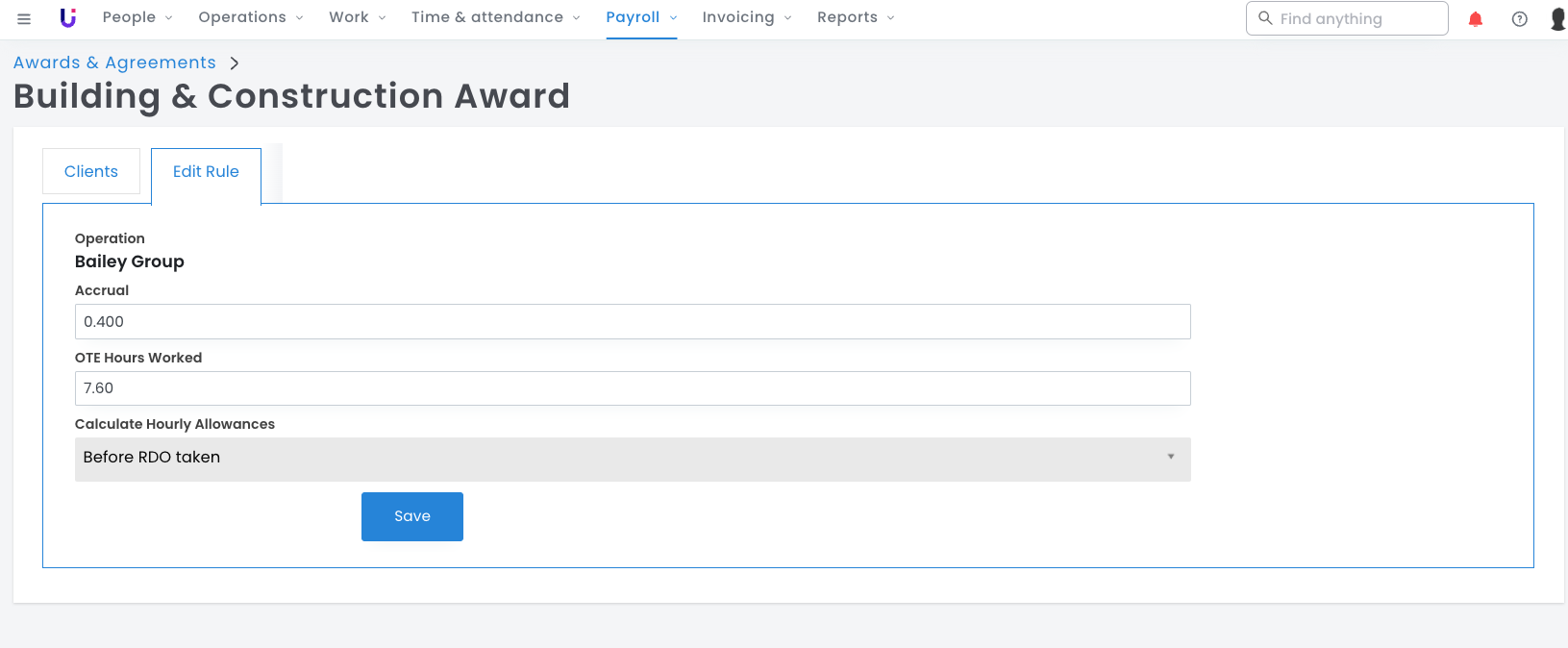The image size is (1568, 648).
Task: Expand the People menu
Action: tap(137, 18)
